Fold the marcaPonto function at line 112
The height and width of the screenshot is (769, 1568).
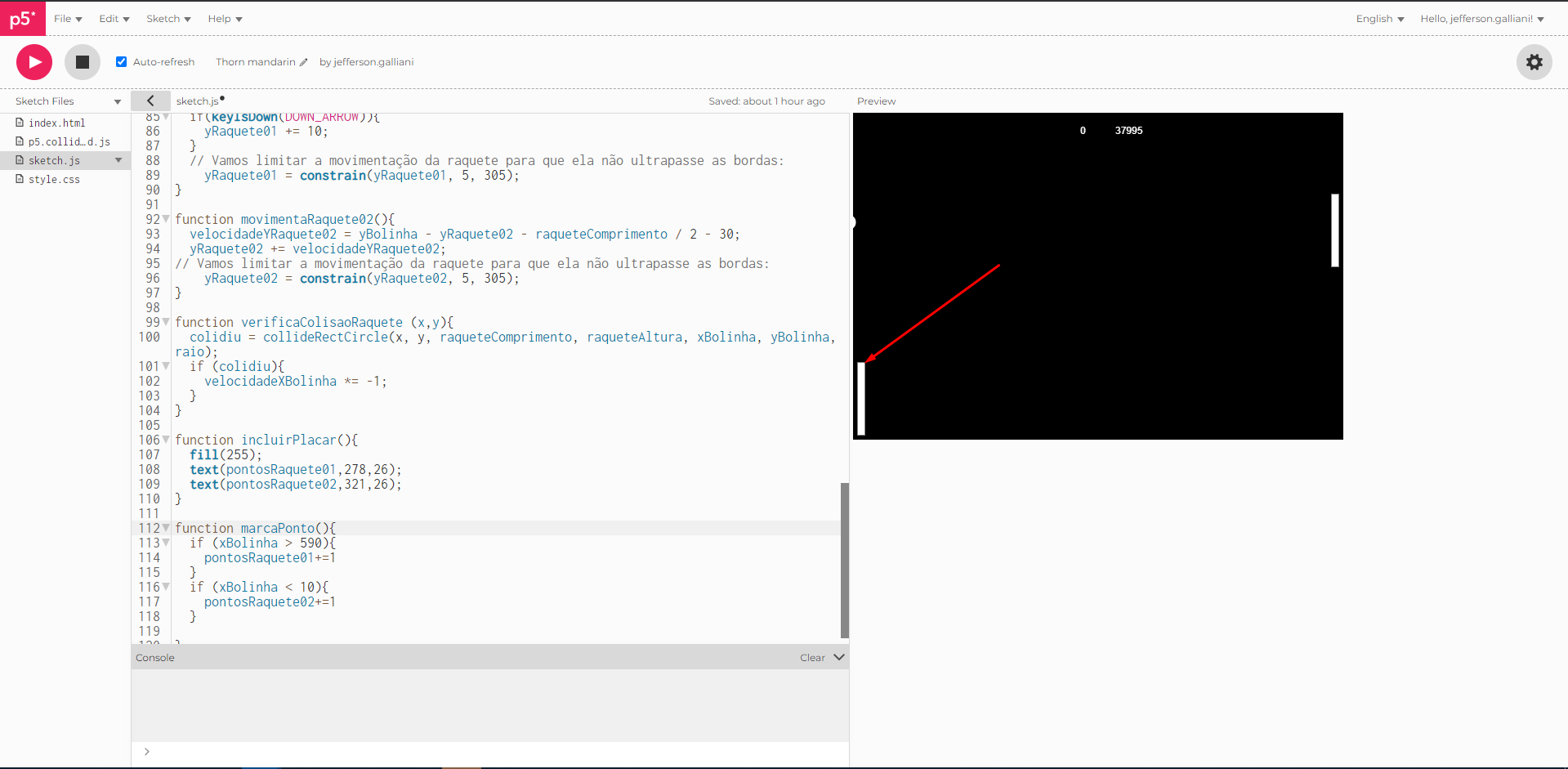click(x=166, y=528)
